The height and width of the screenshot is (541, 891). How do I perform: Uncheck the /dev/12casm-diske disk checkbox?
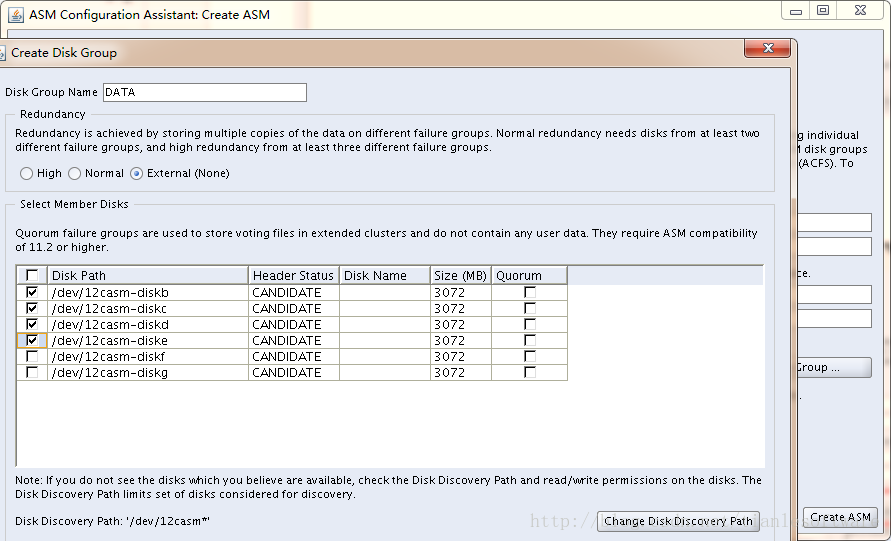(32, 340)
